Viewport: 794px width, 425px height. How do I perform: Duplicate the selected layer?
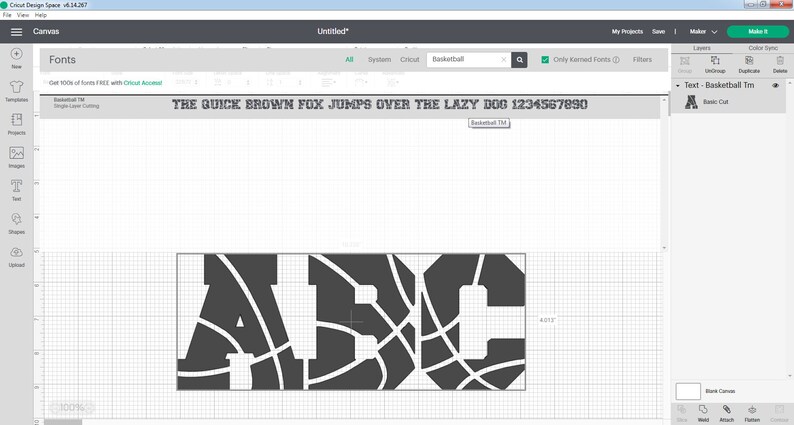coord(749,64)
